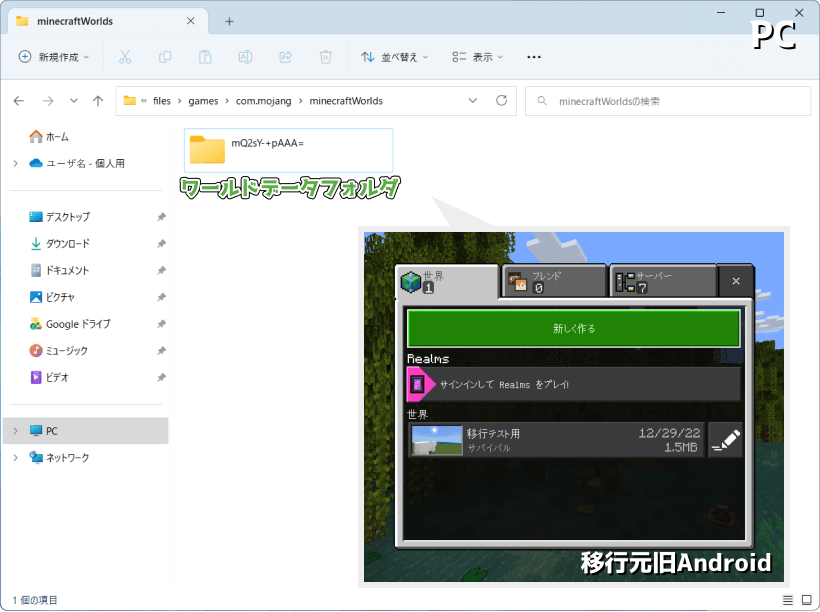
Task: Open recent locations chevron dropdown
Action: point(74,101)
